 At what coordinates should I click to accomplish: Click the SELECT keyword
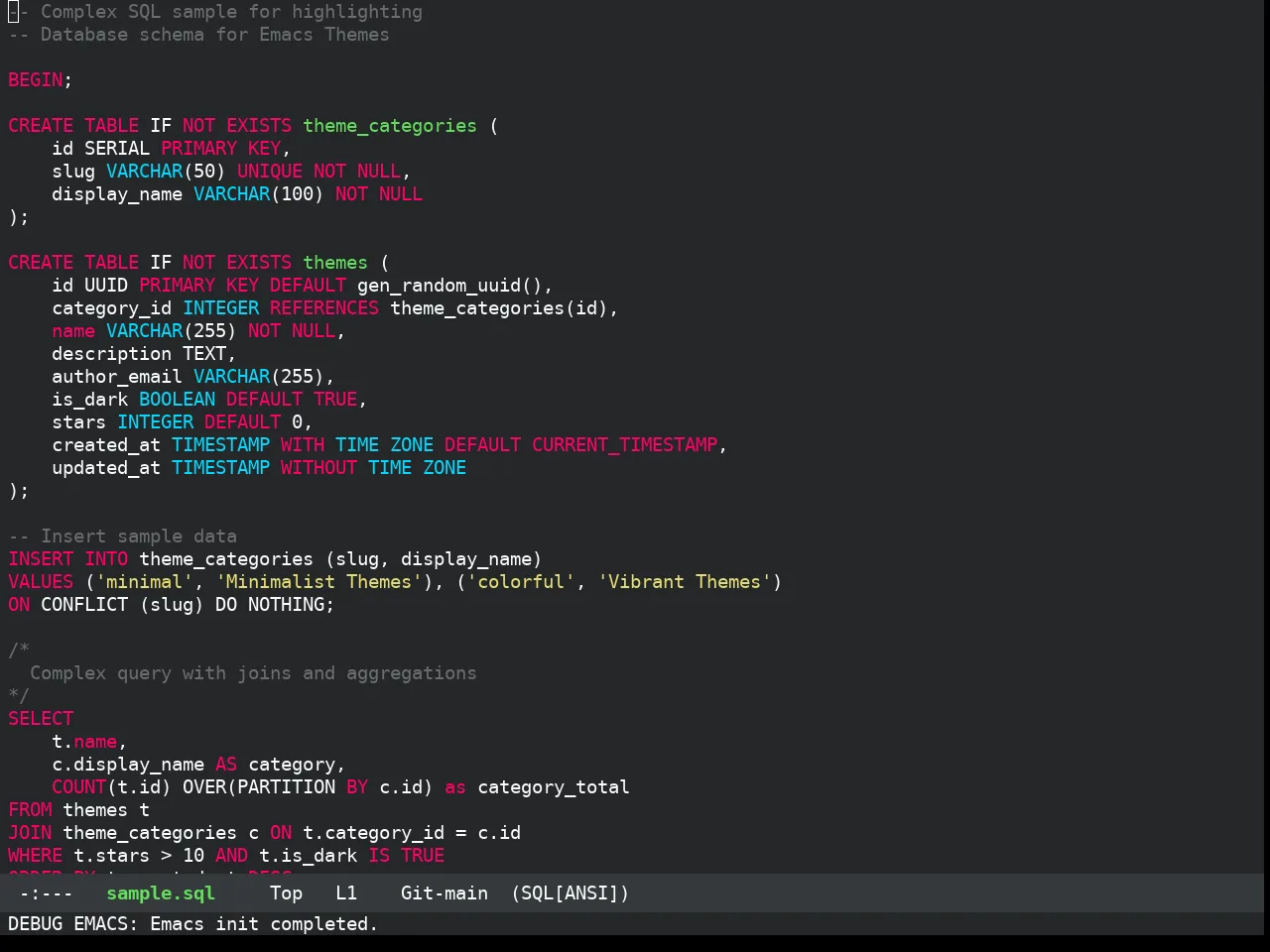41,719
